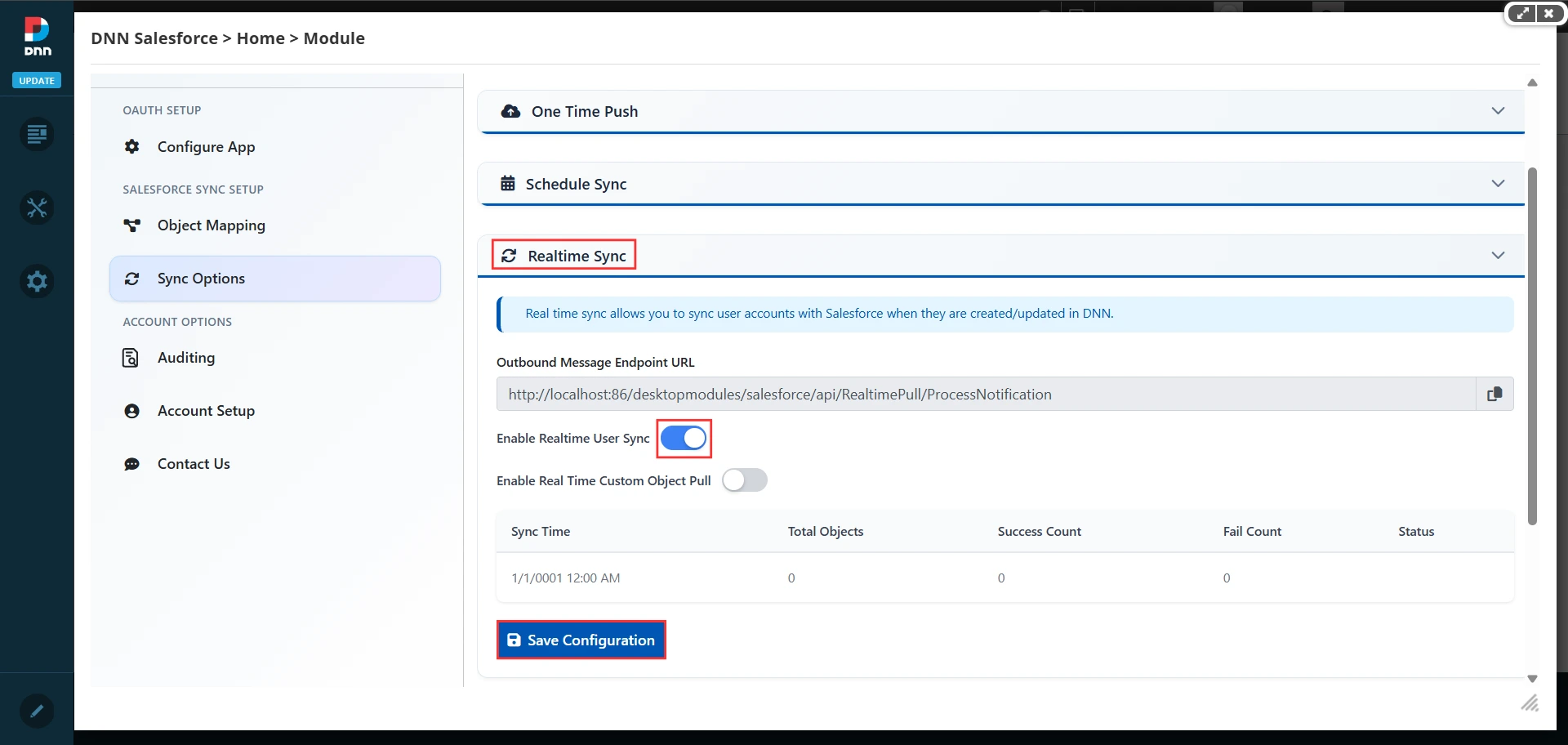
Task: Click the Account Setup user icon
Action: point(131,411)
